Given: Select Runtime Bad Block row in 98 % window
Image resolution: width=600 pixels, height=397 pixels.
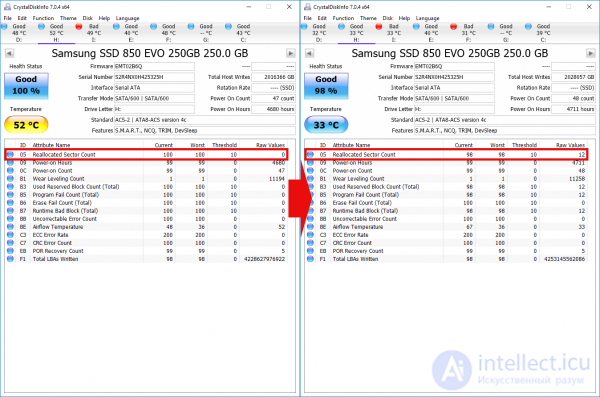Looking at the screenshot, I should [447, 211].
